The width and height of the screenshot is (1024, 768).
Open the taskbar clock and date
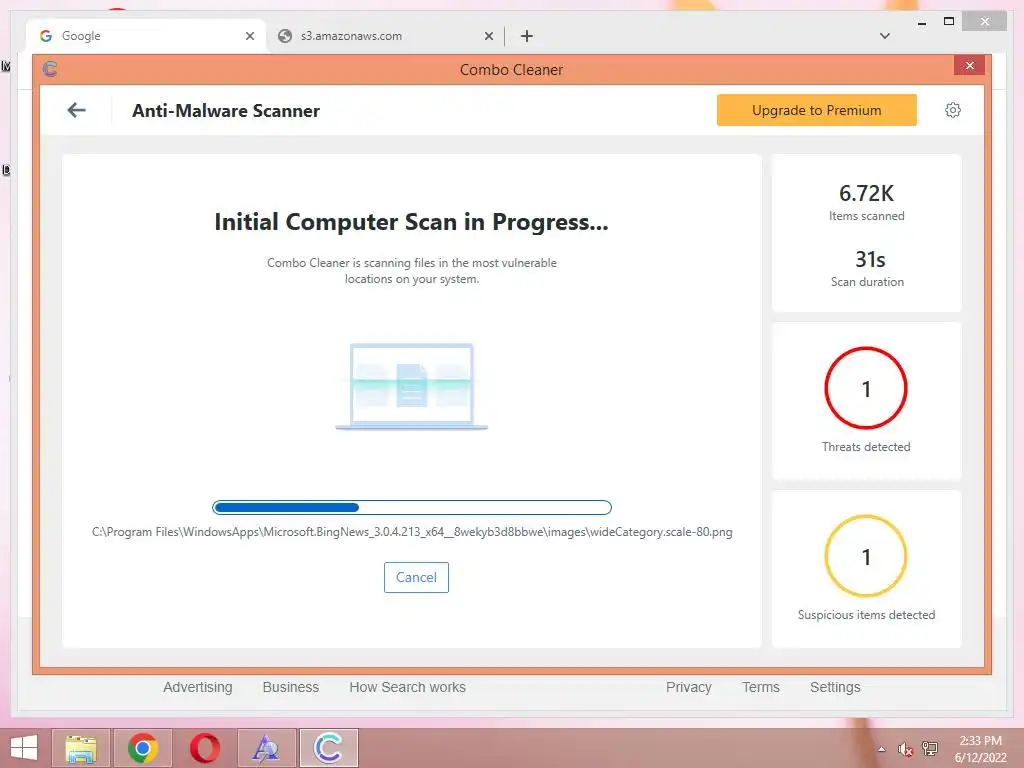[980, 749]
